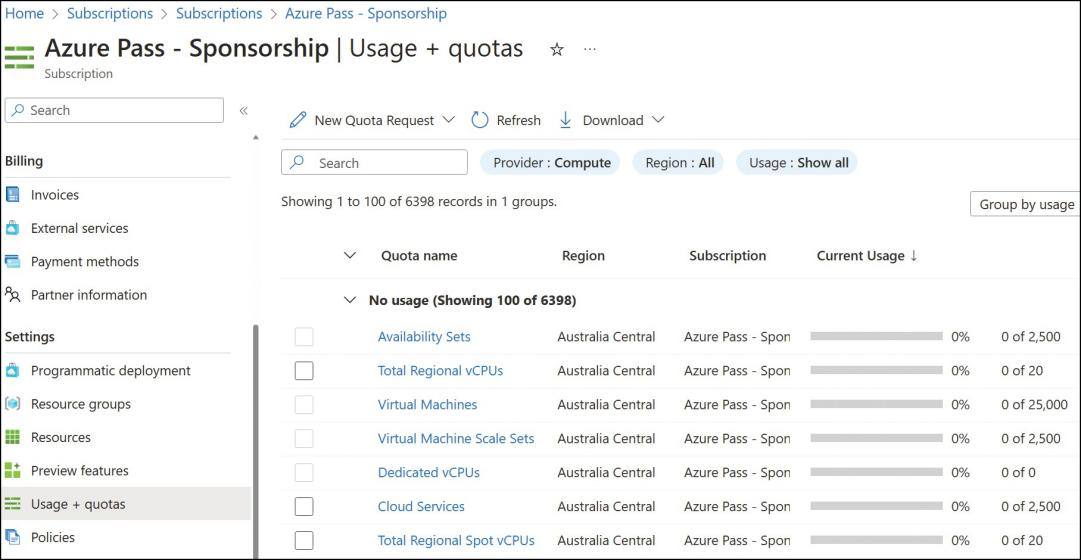Click the Payment methods card icon
Image resolution: width=1081 pixels, height=560 pixels.
(12, 261)
